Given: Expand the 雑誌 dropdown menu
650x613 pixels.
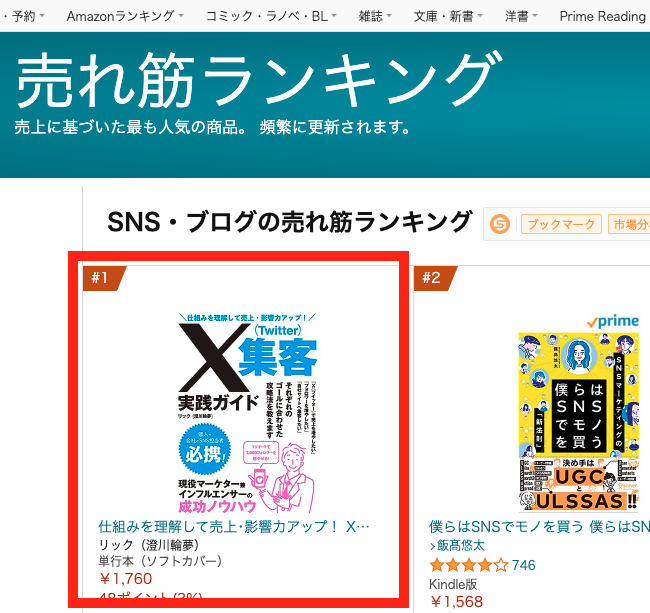Looking at the screenshot, I should coord(375,16).
